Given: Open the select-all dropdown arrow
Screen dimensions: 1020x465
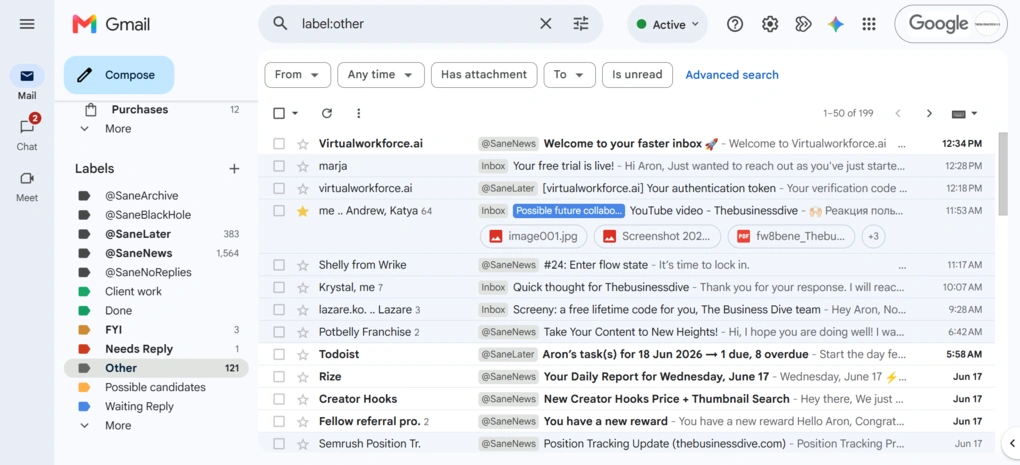Looking at the screenshot, I should pyautogui.click(x=295, y=113).
